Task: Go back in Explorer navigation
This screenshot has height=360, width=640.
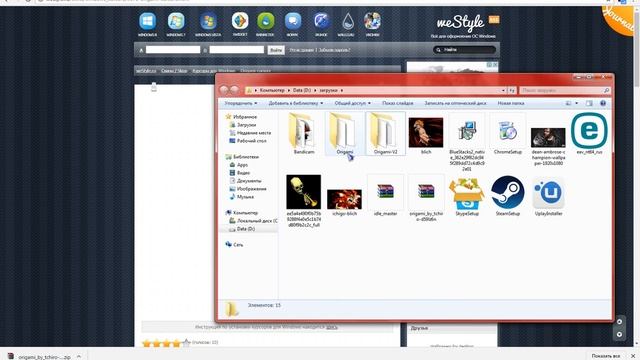Action: click(x=224, y=90)
